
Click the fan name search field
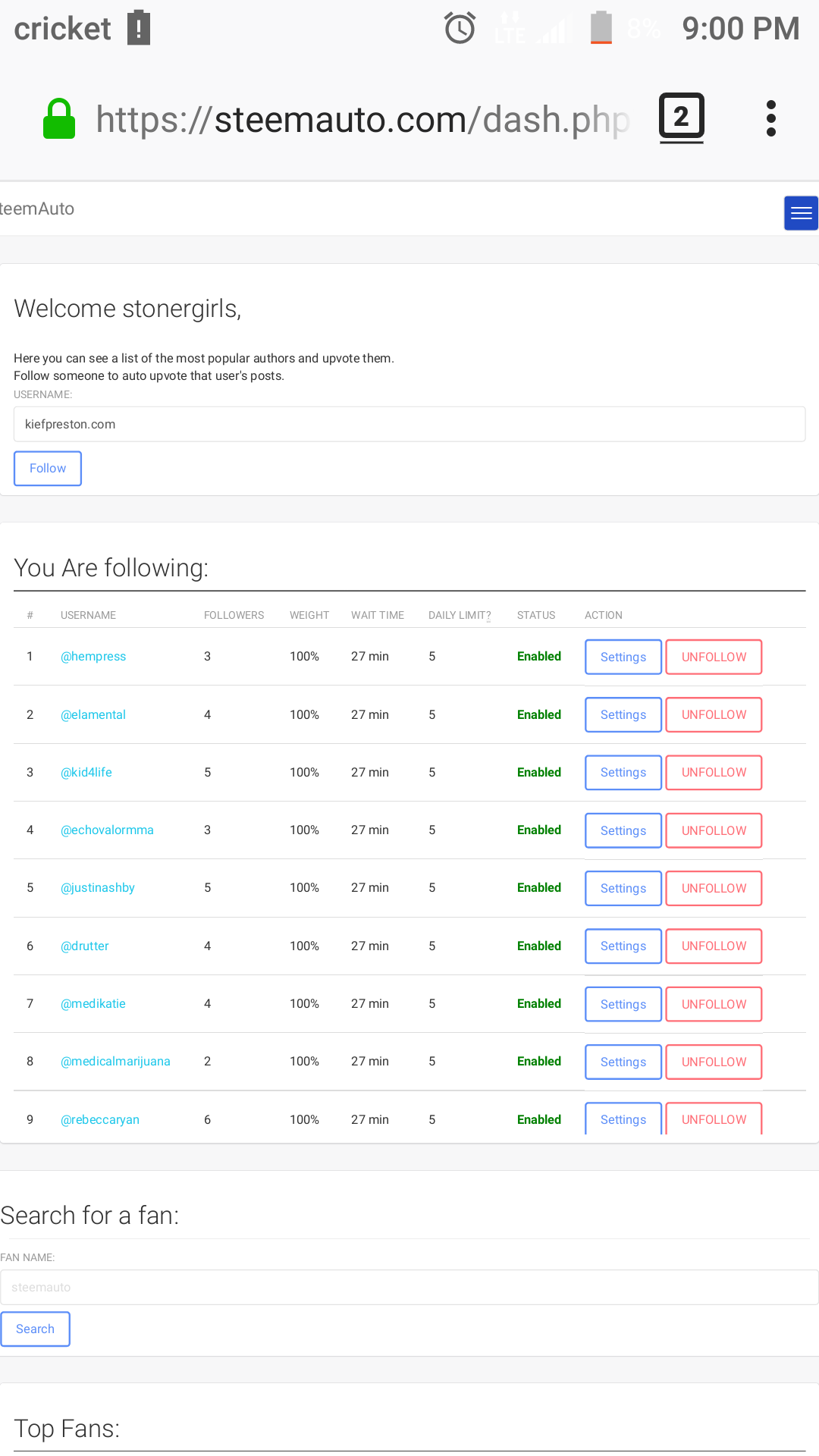(x=409, y=1288)
